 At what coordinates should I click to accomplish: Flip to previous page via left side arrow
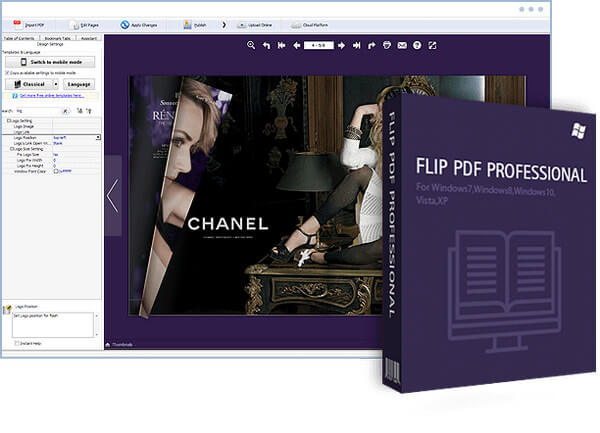(113, 195)
